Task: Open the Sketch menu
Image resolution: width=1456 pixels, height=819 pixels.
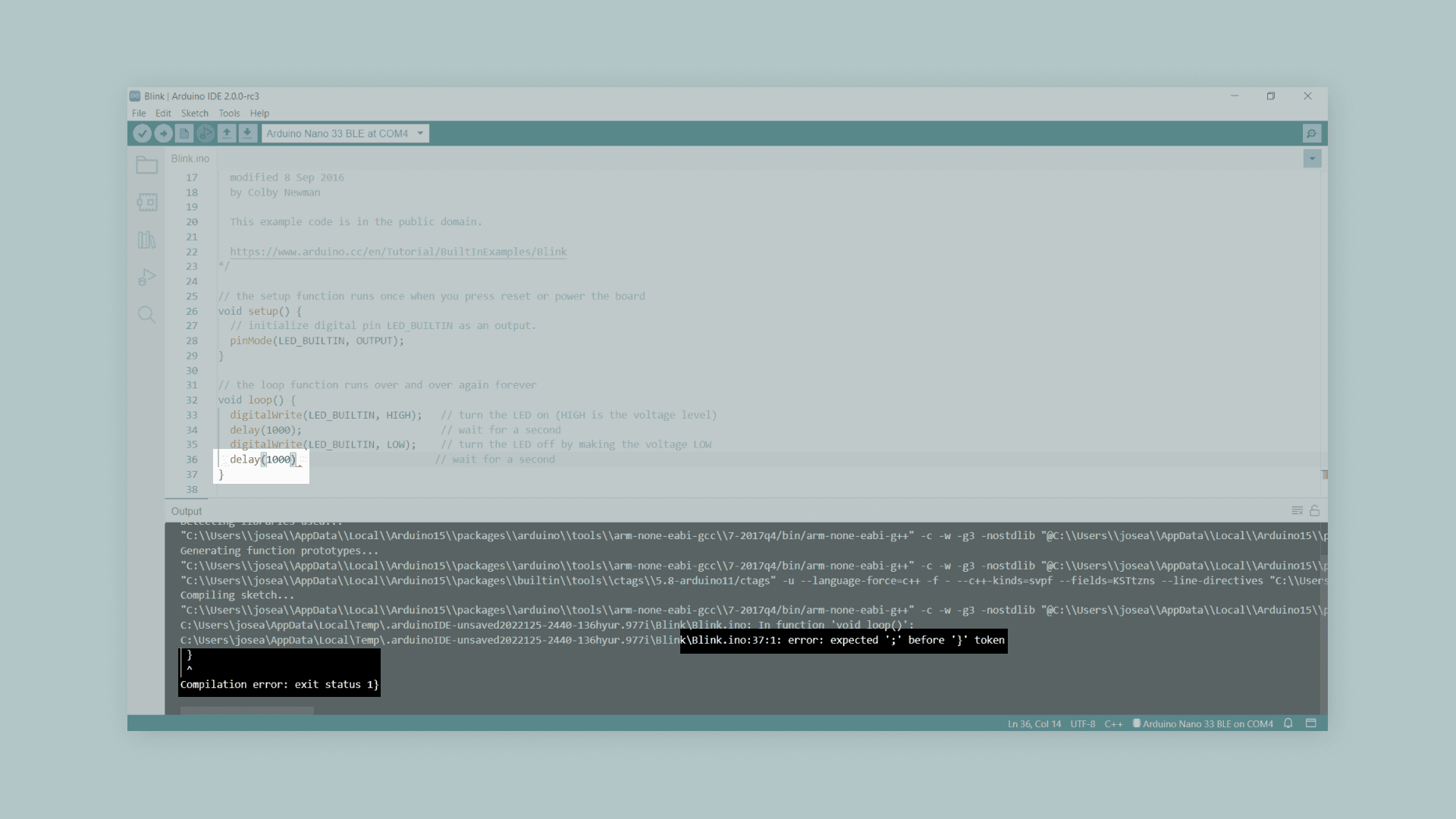Action: tap(194, 113)
